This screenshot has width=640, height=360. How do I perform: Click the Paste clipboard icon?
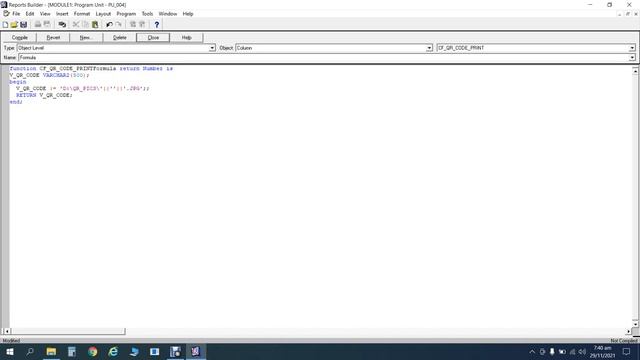click(95, 24)
